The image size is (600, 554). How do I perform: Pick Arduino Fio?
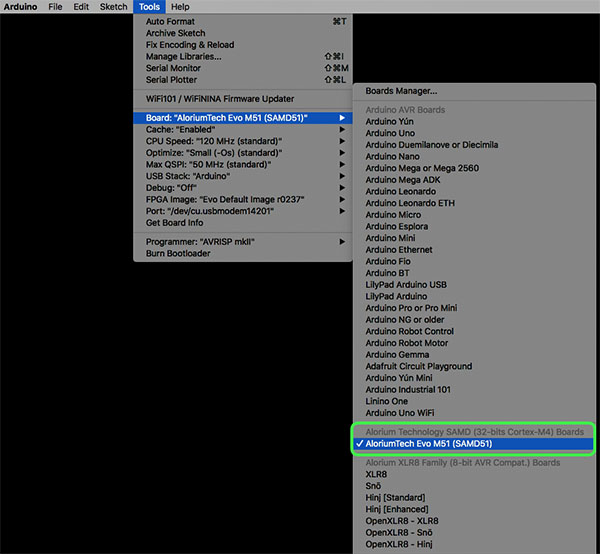(x=474, y=262)
